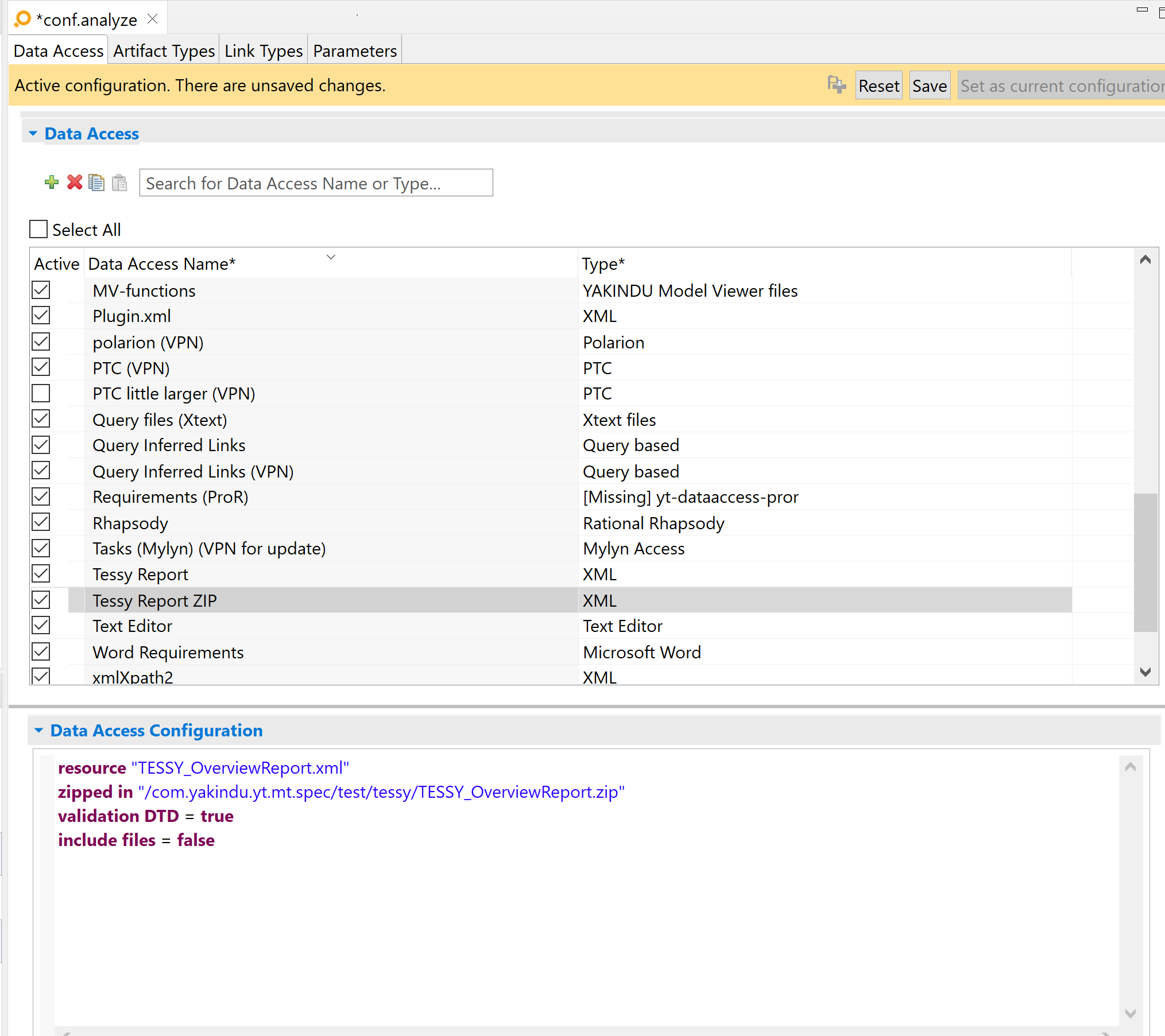
Task: Click the "TESSY_OverviewReport.xml" resource string
Action: click(x=240, y=768)
